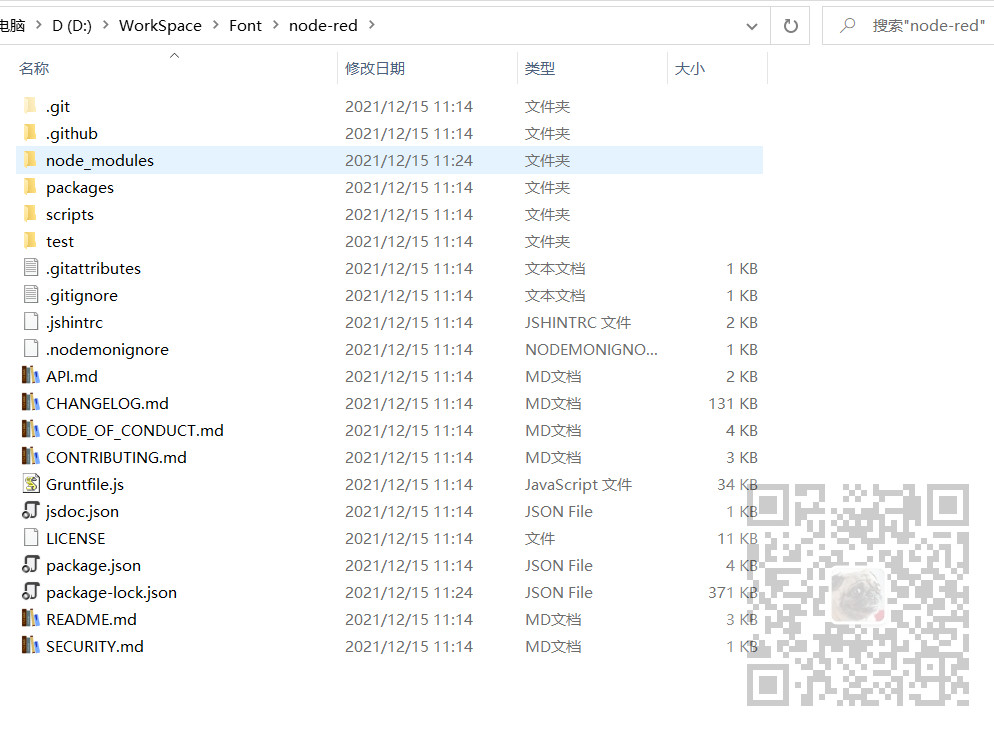Click the node-red breadcrumb segment
Viewport: 994px width, 730px height.
pos(323,25)
